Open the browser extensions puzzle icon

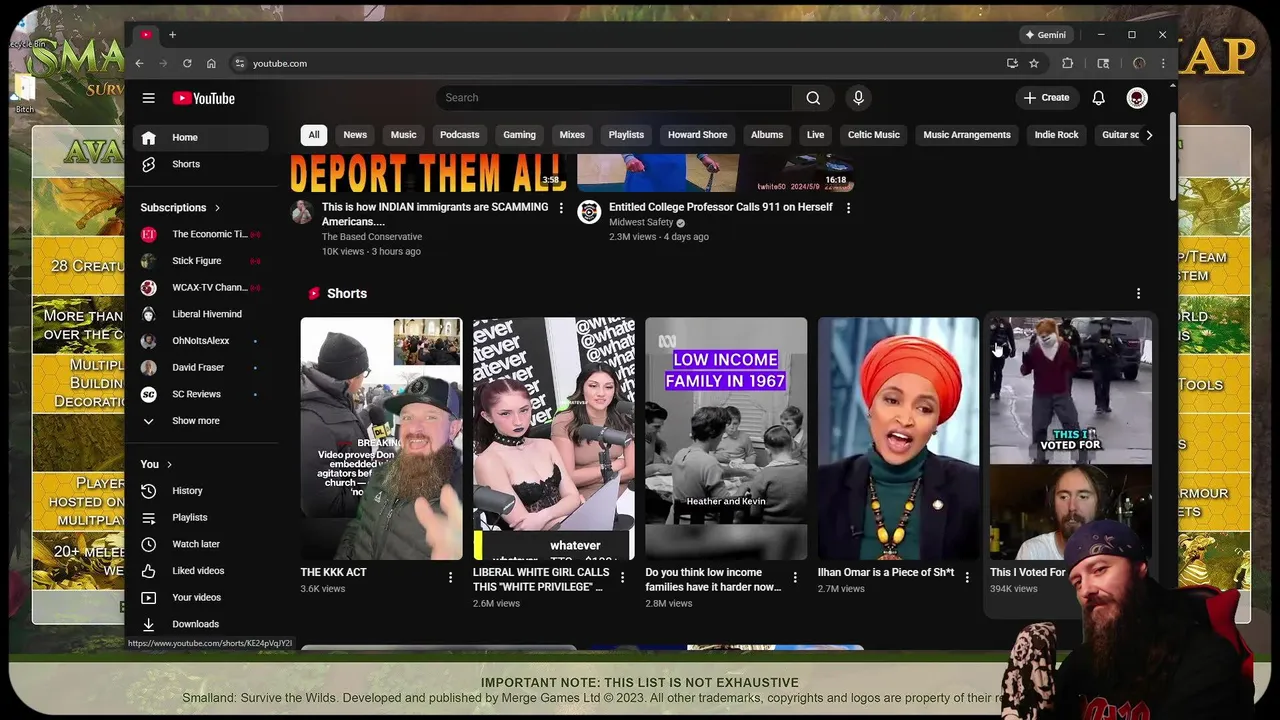coord(1067,63)
